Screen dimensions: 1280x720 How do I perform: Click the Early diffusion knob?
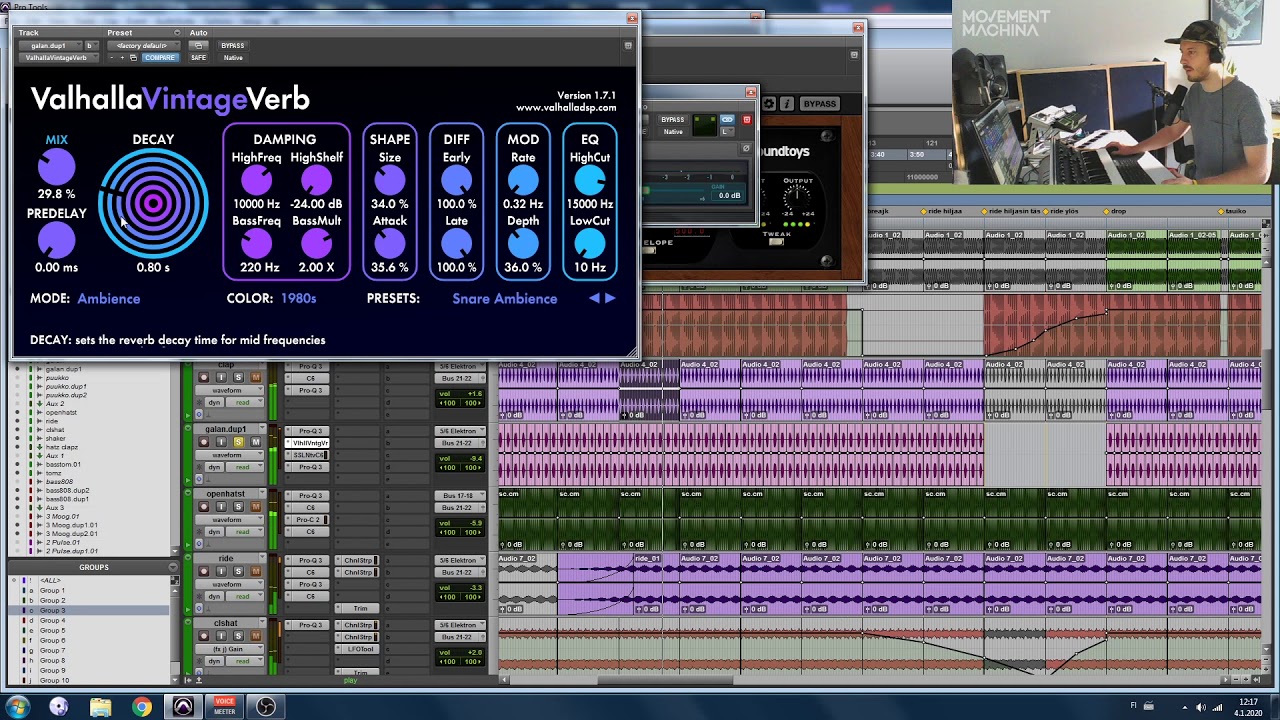[456, 181]
